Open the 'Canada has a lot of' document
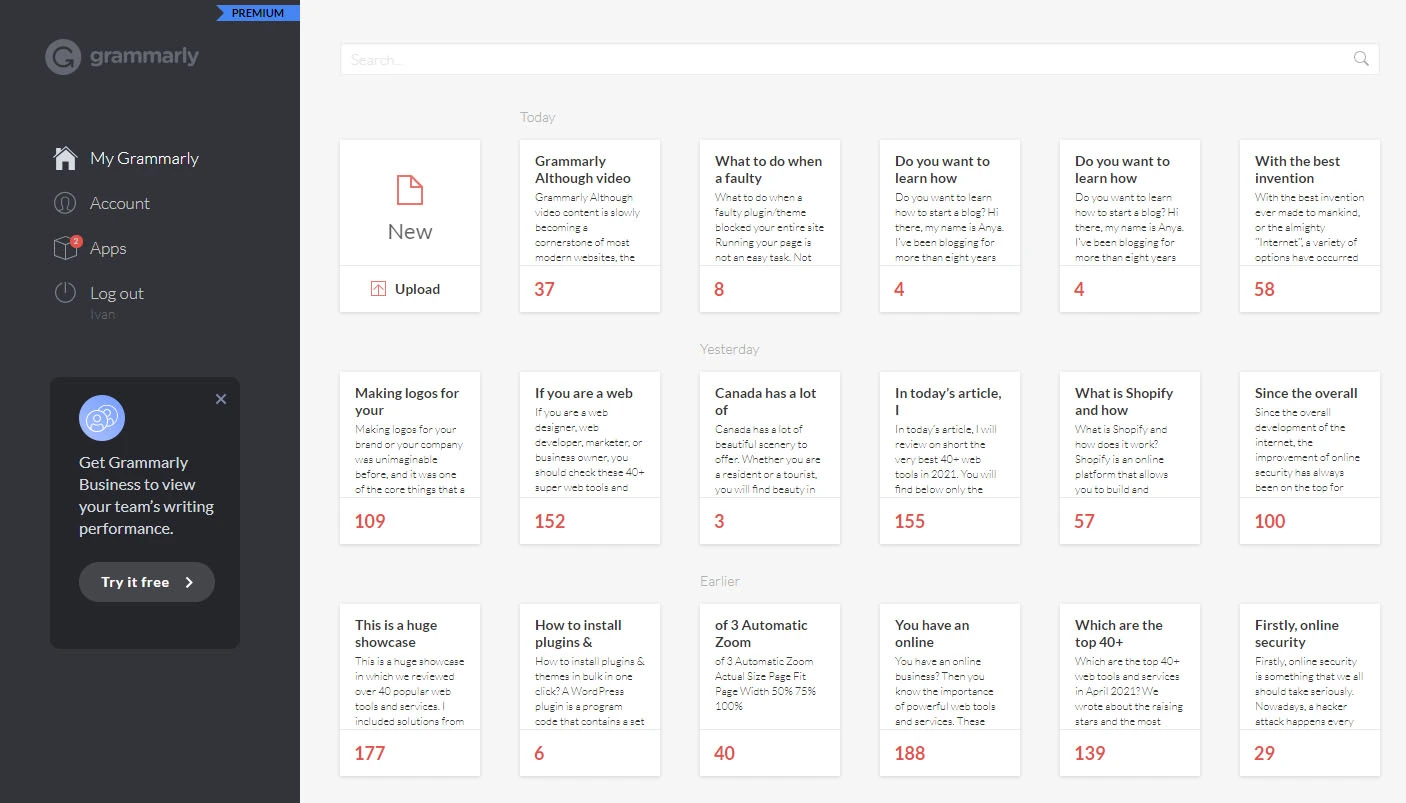The height and width of the screenshot is (803, 1406). [x=770, y=458]
